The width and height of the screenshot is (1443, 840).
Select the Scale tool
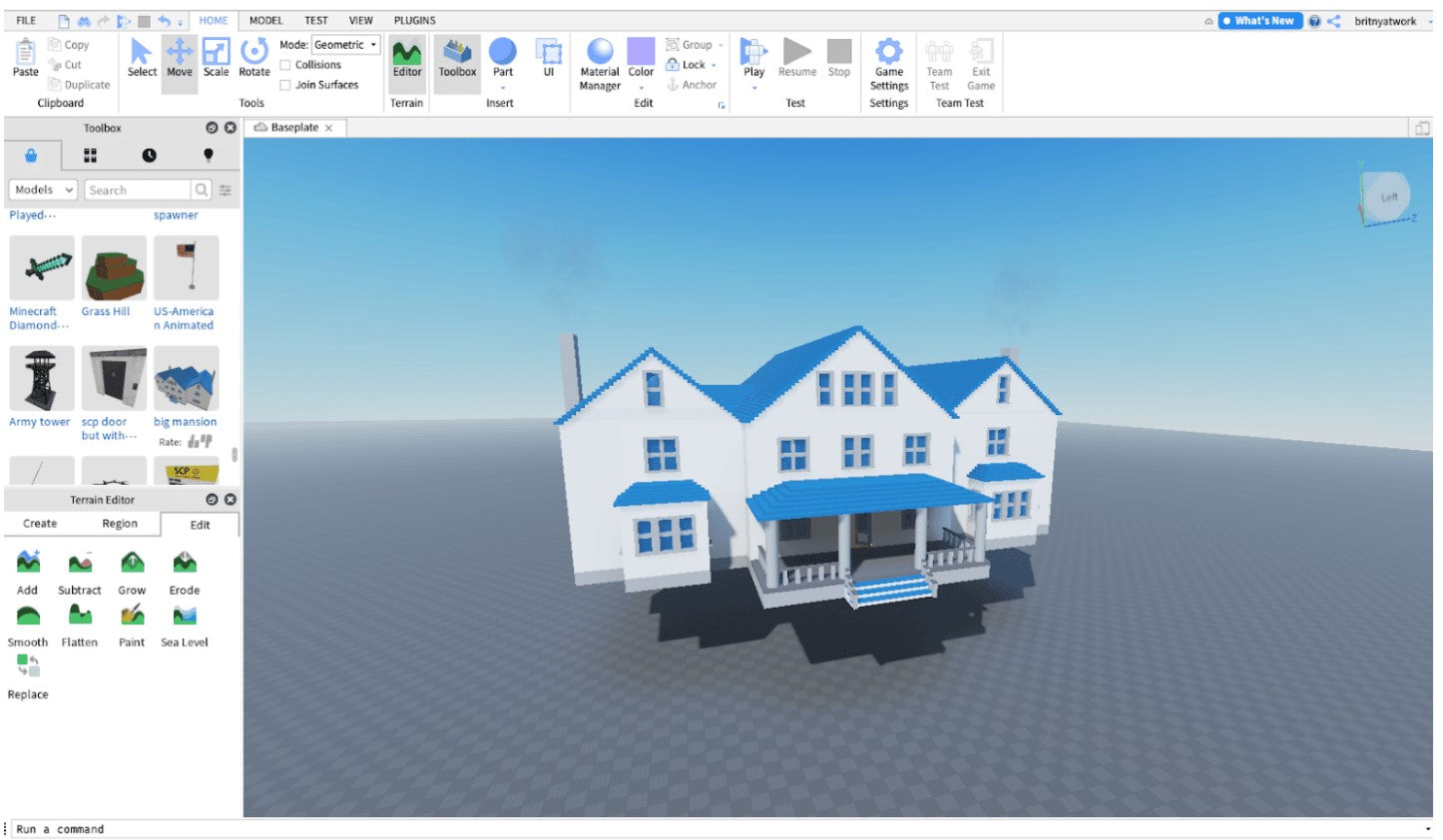pos(216,57)
